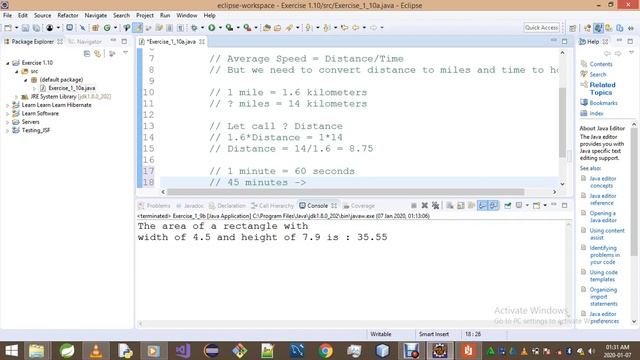
Task: Open Google Chrome from Windows taskbar
Action: 325,351
